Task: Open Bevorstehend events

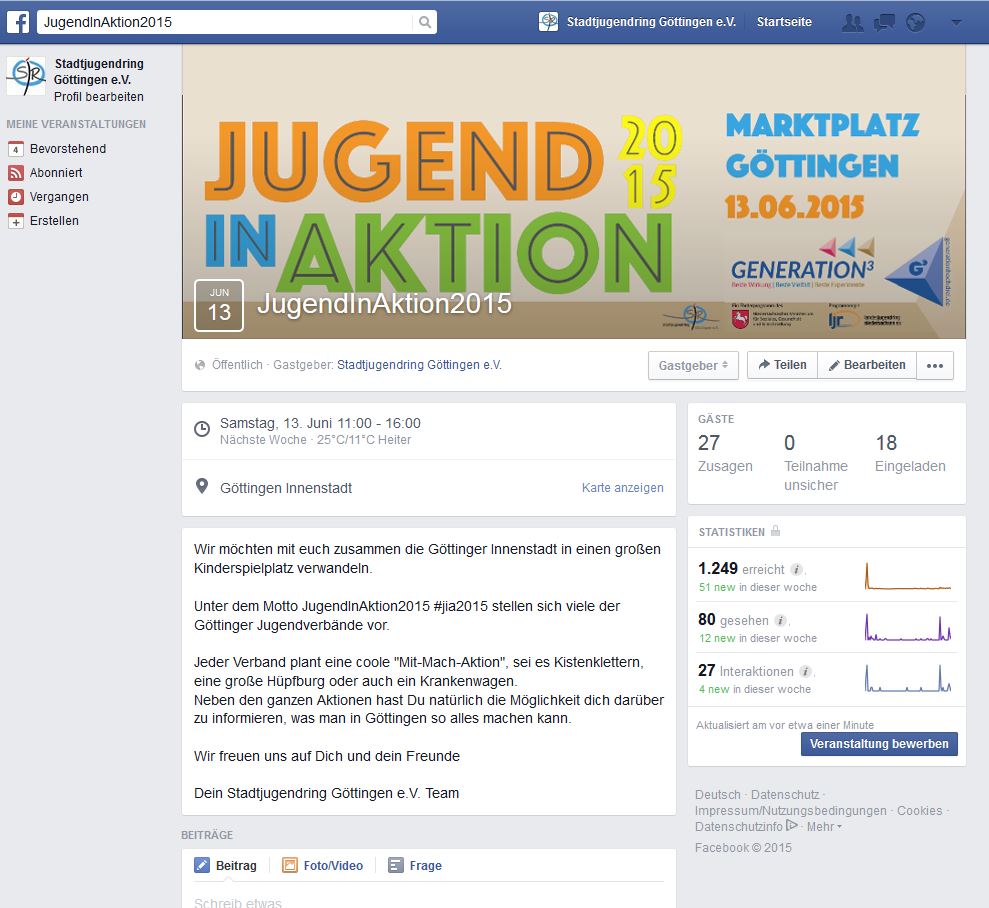Action: coord(68,149)
